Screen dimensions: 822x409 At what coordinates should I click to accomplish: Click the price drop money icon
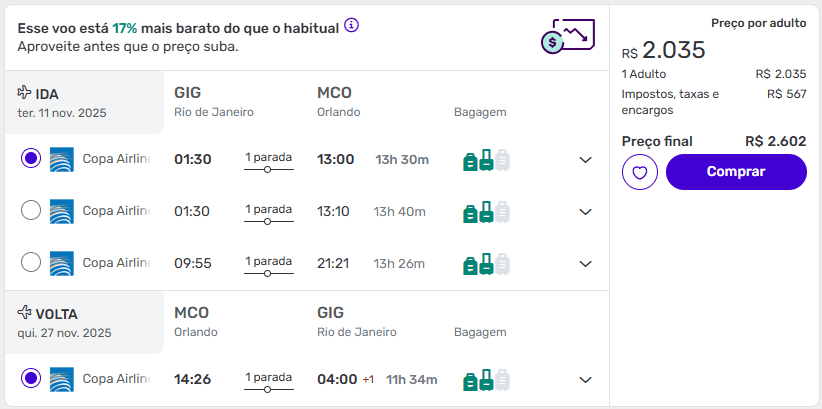(x=566, y=36)
